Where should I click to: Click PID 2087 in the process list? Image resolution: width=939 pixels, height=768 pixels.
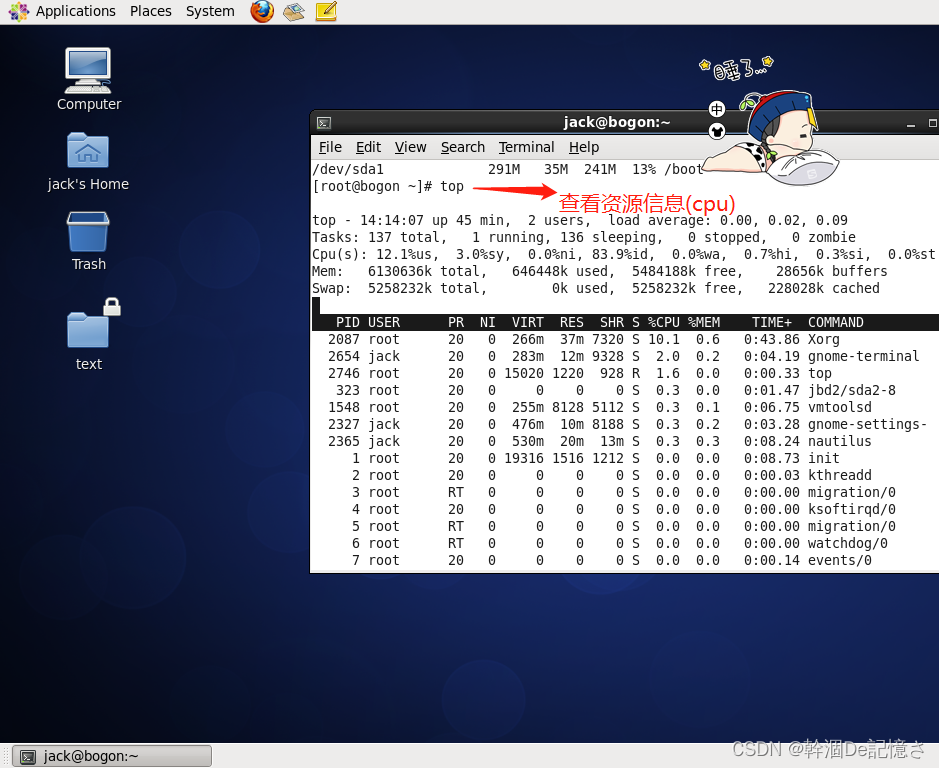344,339
